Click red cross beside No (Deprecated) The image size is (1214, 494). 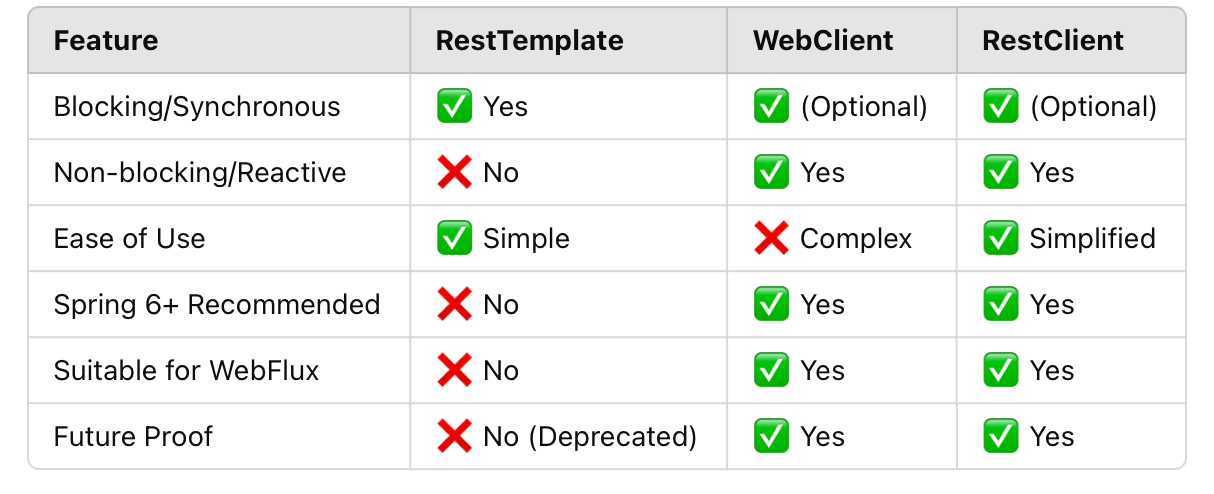pyautogui.click(x=454, y=437)
